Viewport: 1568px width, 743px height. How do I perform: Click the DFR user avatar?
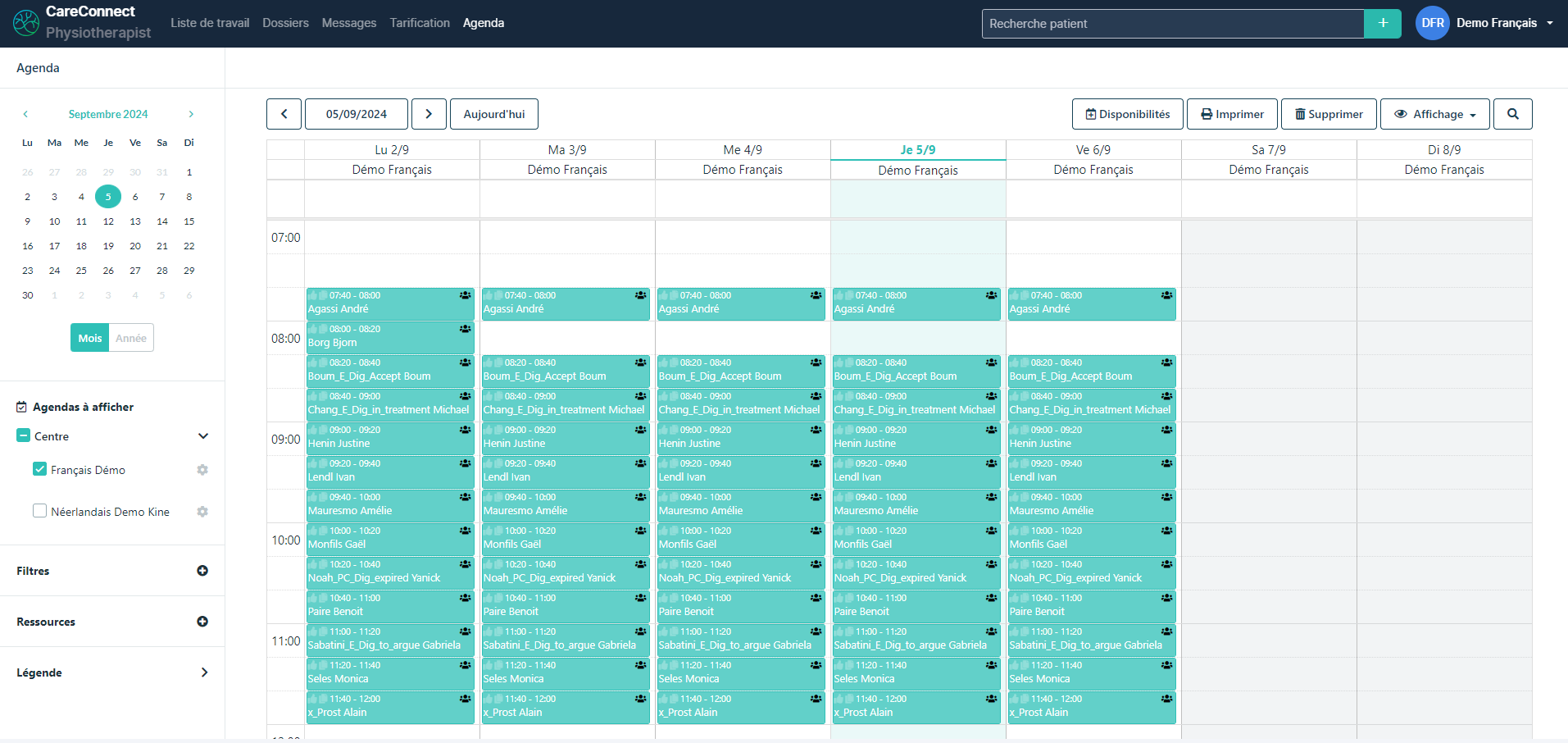click(x=1433, y=23)
